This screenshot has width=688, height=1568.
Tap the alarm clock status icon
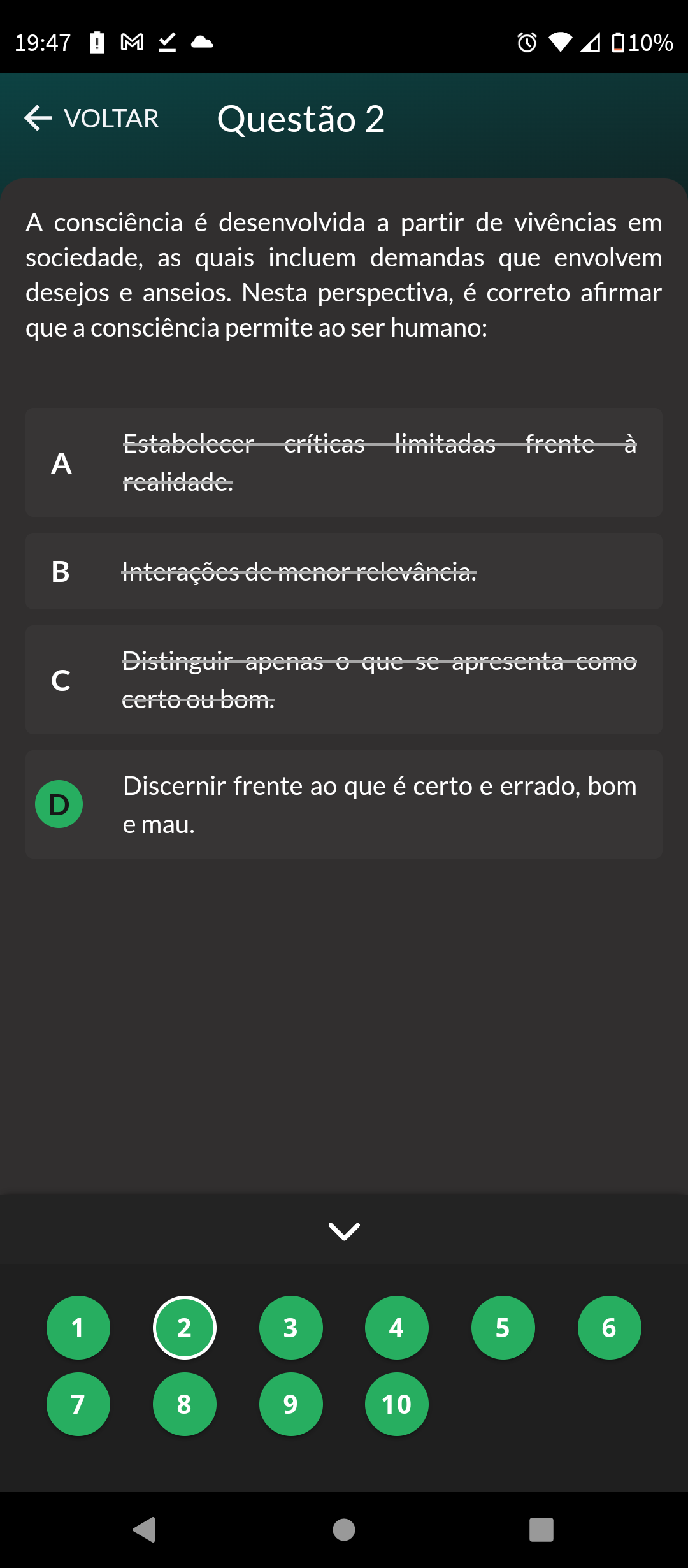[527, 43]
